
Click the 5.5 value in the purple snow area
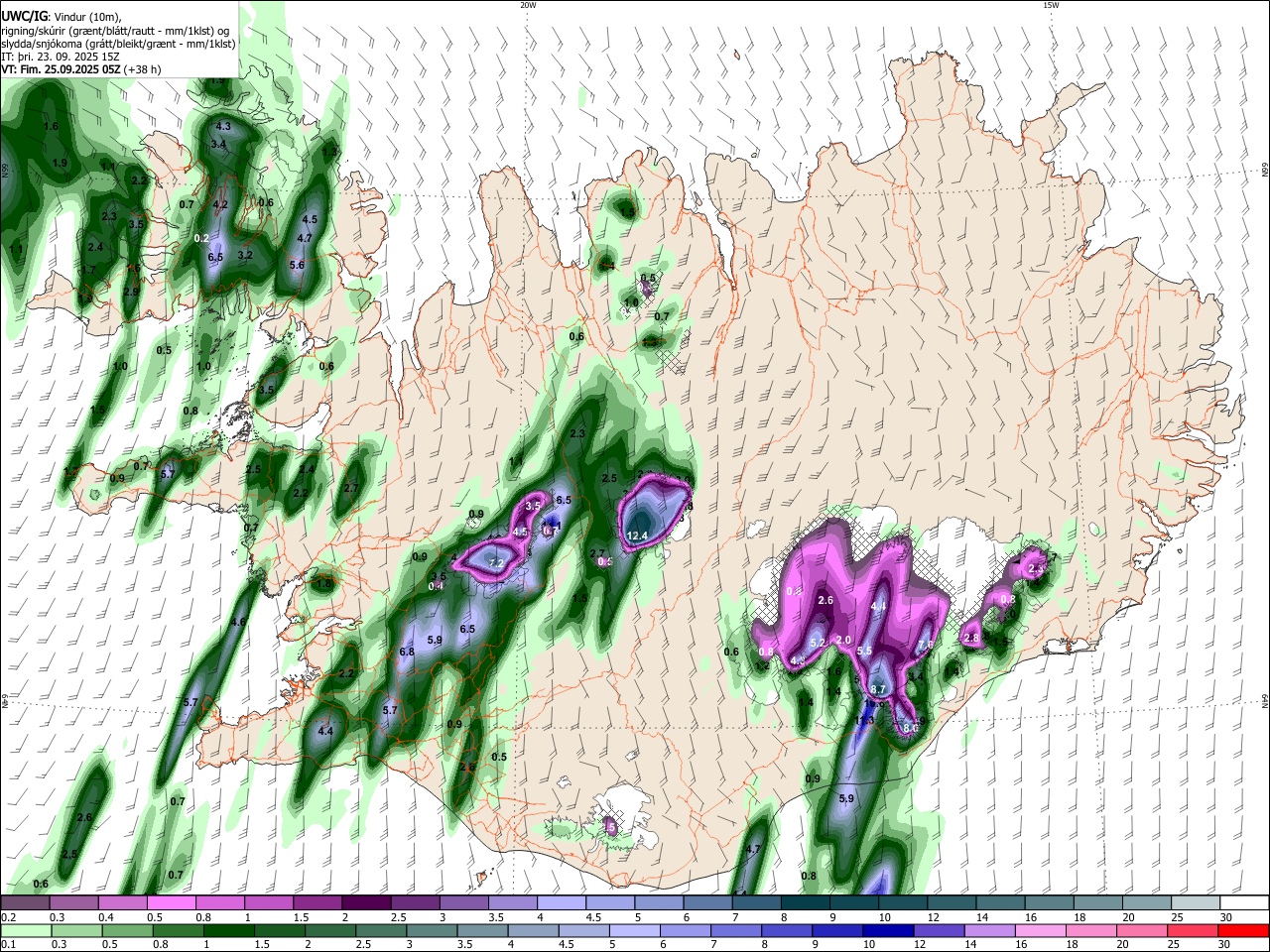click(x=864, y=652)
